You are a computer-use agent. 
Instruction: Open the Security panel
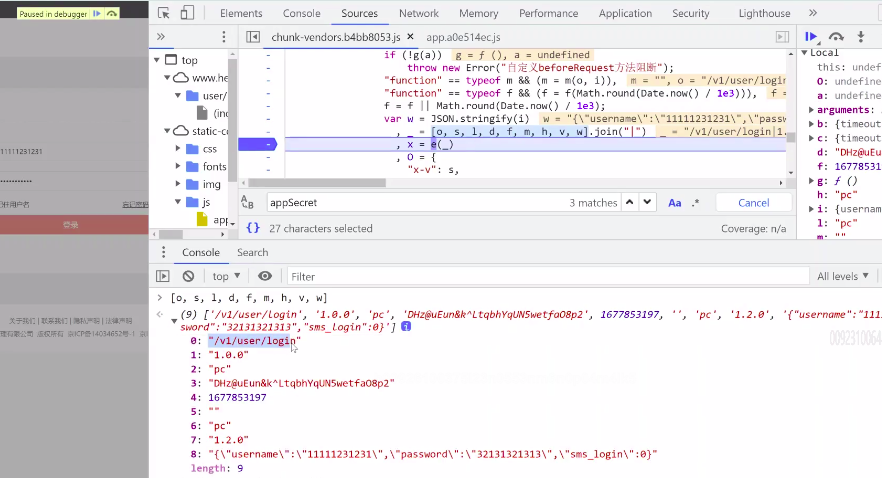click(691, 13)
